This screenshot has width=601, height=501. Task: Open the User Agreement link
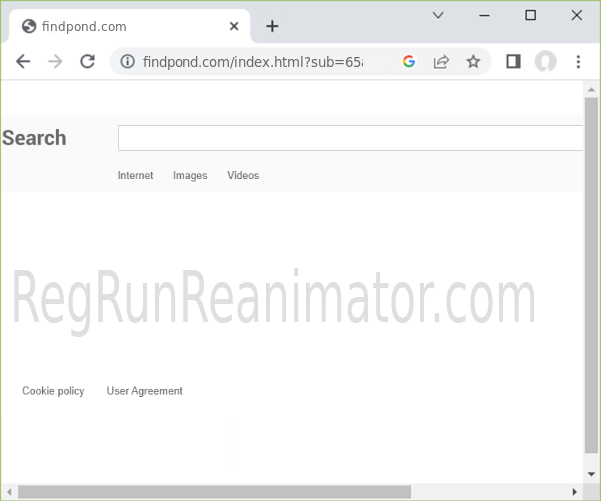point(145,391)
